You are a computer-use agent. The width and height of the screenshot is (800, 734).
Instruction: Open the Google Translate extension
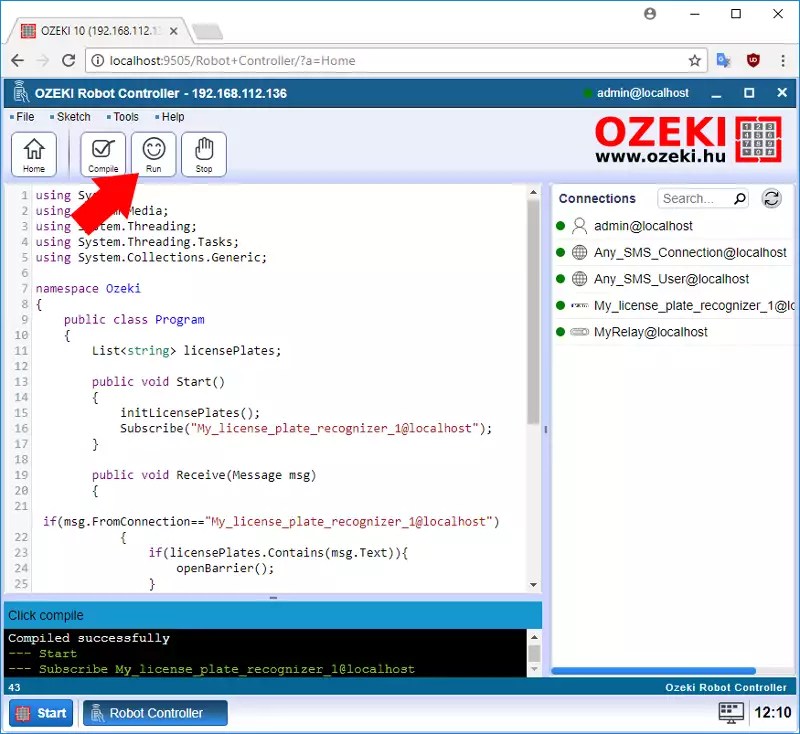point(723,61)
